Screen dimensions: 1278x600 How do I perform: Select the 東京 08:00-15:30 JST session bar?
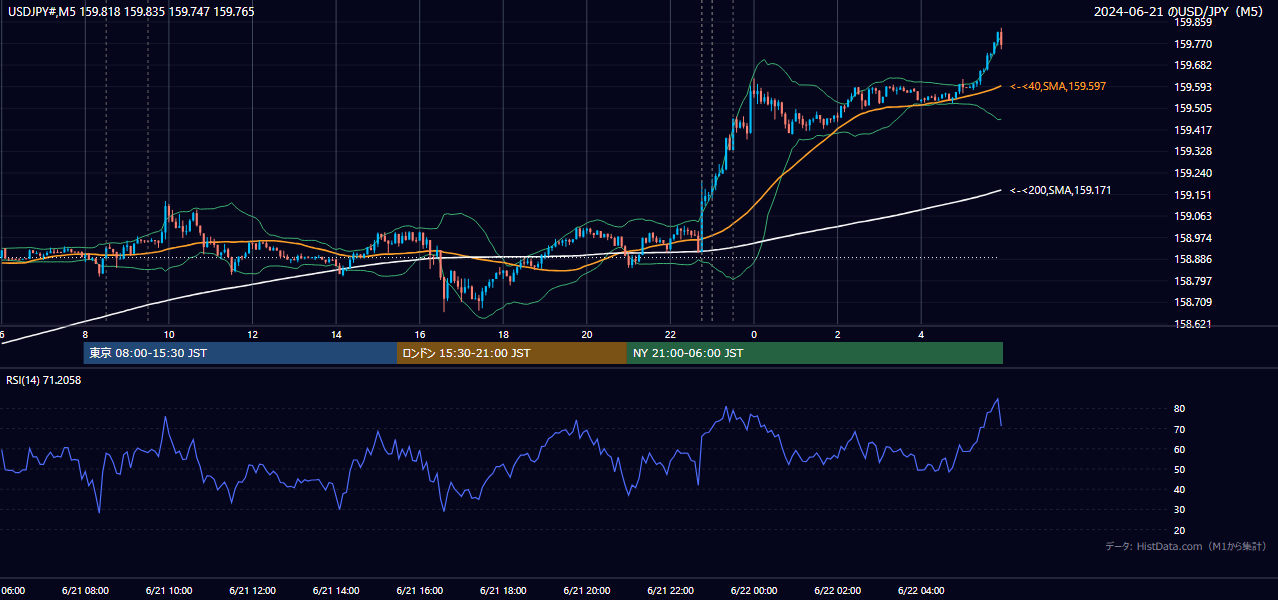click(x=240, y=353)
